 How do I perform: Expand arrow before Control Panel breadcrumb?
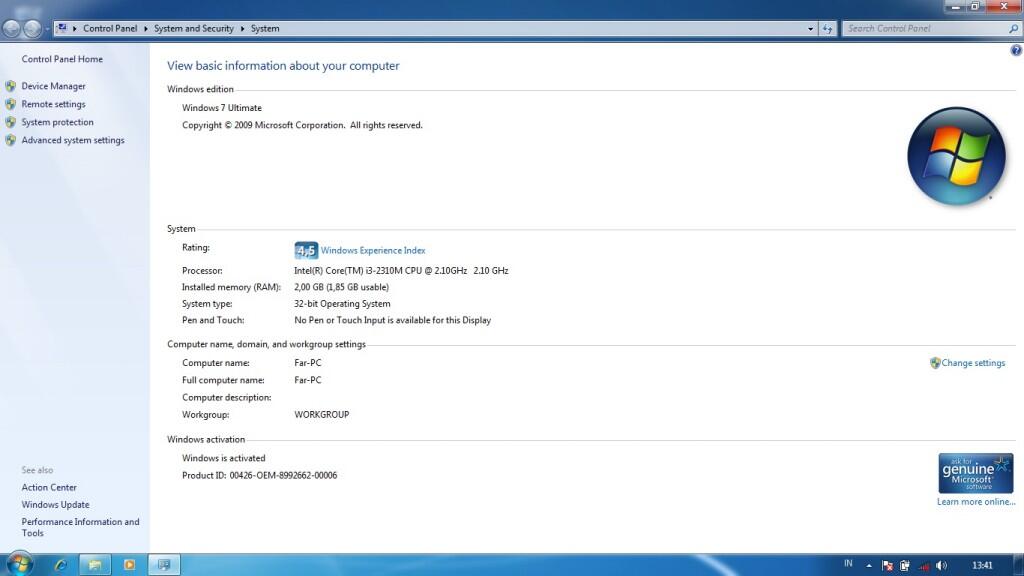74,29
